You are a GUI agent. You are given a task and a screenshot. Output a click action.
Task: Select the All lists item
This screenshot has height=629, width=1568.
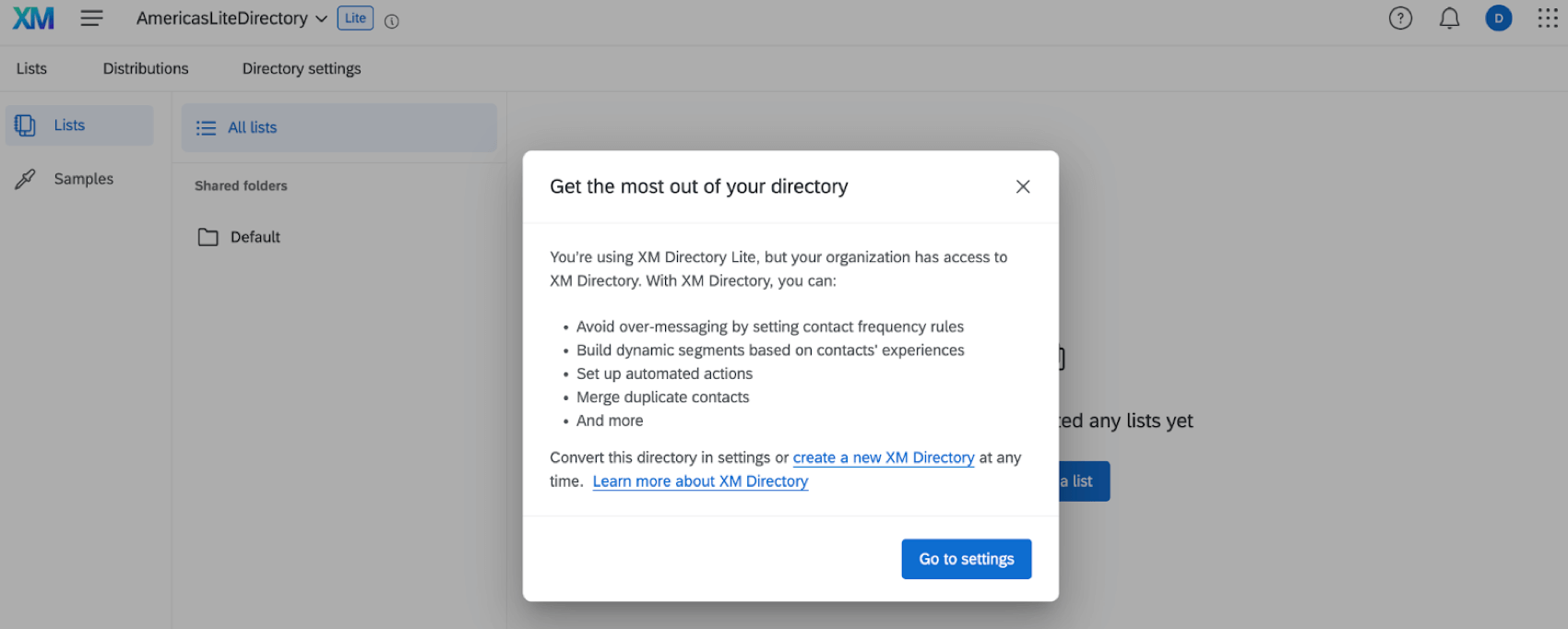[x=252, y=127]
